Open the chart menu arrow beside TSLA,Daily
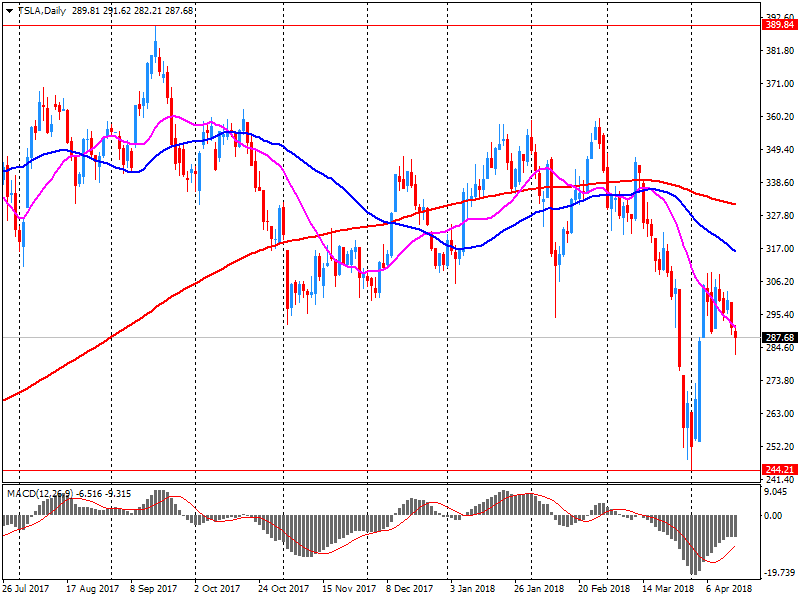 click(9, 11)
